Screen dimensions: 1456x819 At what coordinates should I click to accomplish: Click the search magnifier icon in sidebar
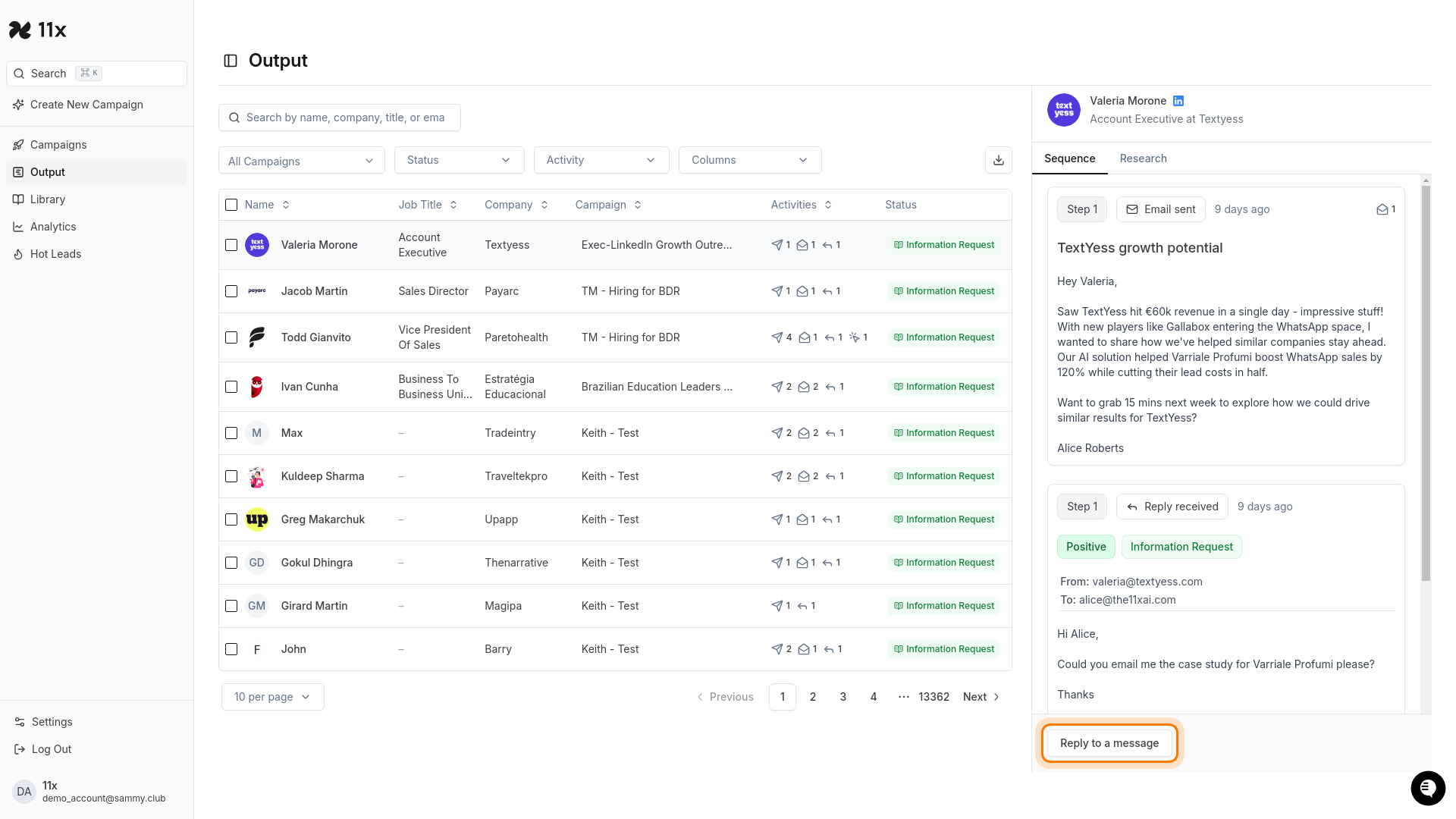point(19,74)
